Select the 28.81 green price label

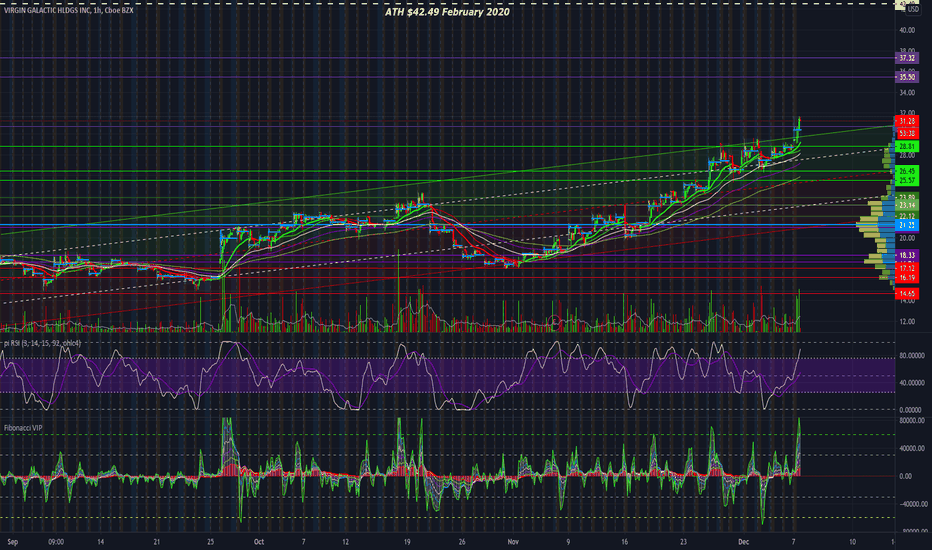tap(907, 146)
